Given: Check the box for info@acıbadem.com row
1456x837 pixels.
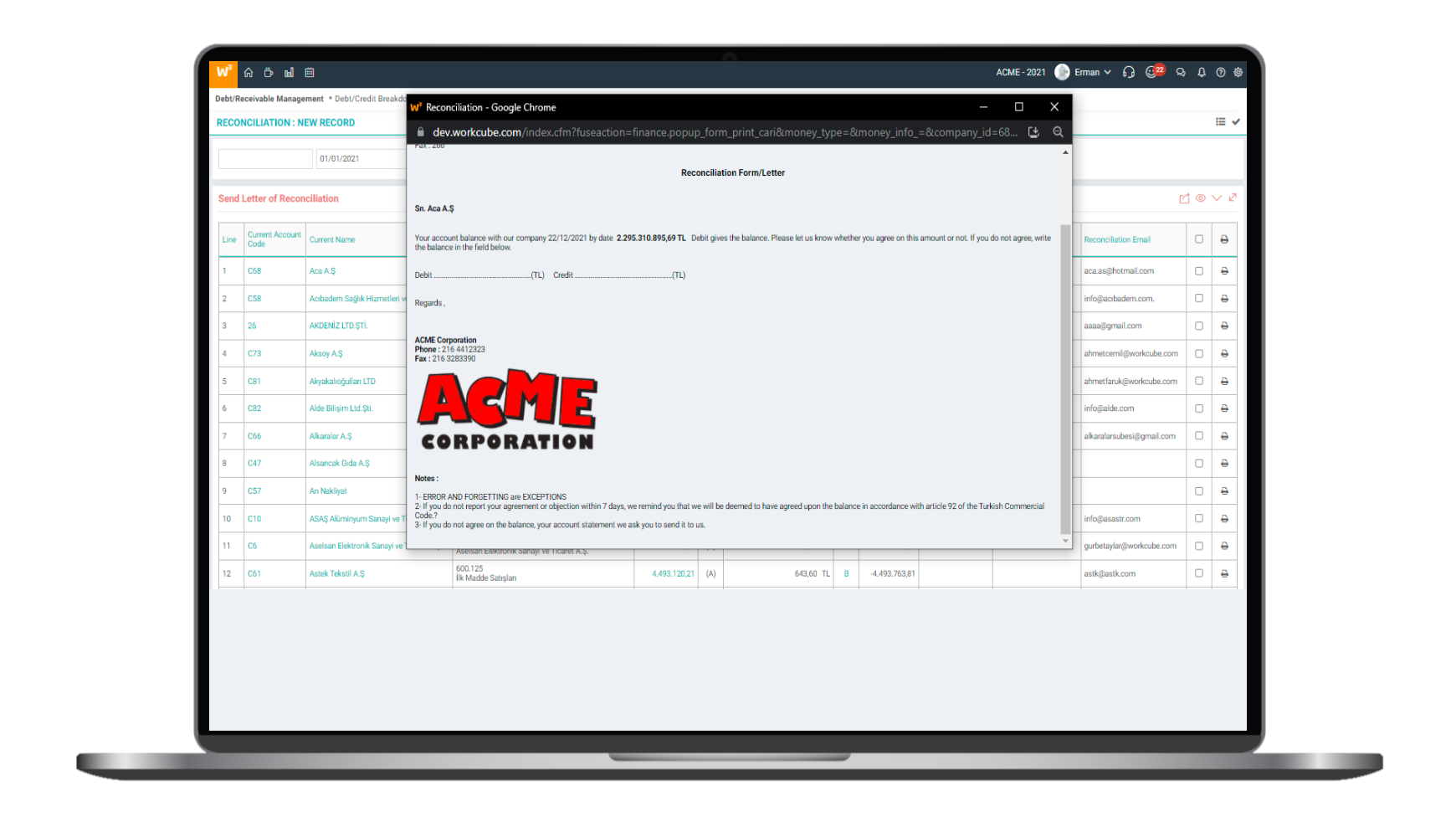Looking at the screenshot, I should (1199, 298).
